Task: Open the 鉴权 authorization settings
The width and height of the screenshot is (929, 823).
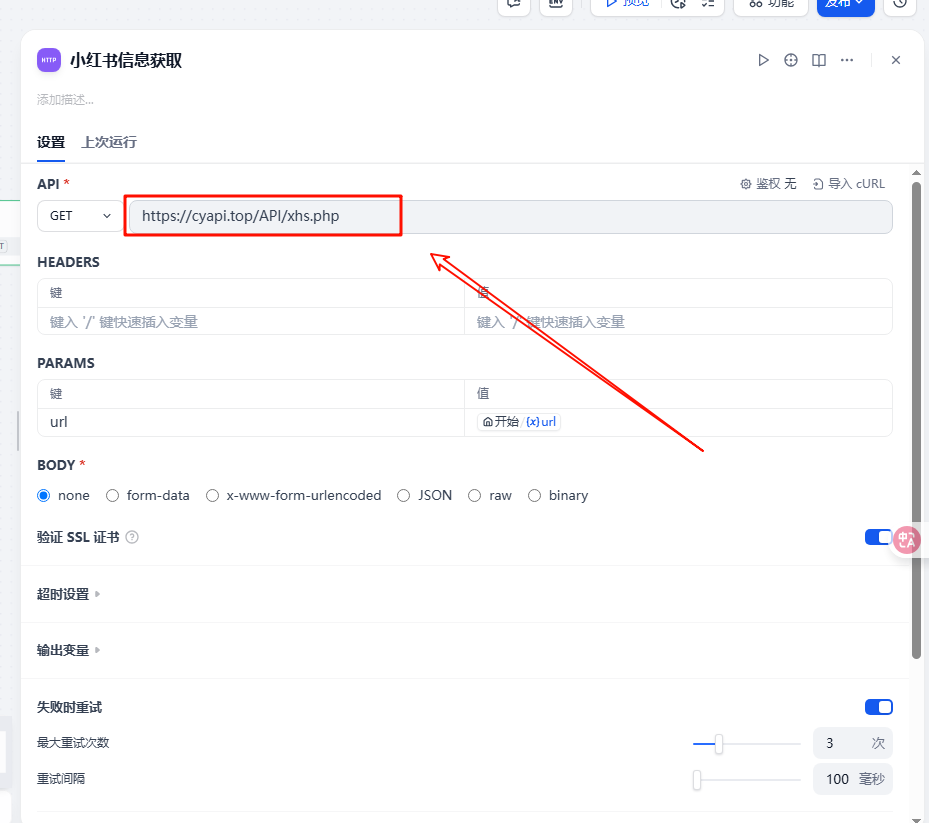Action: (768, 184)
